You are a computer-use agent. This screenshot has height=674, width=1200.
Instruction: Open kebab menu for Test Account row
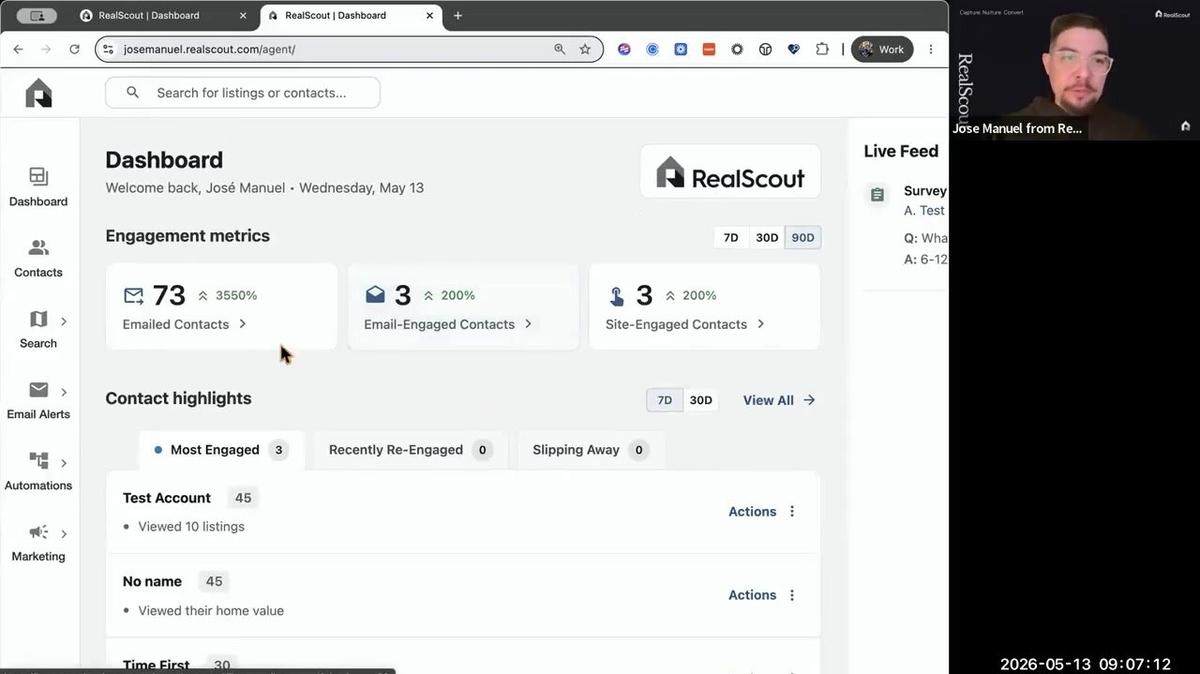pos(792,511)
